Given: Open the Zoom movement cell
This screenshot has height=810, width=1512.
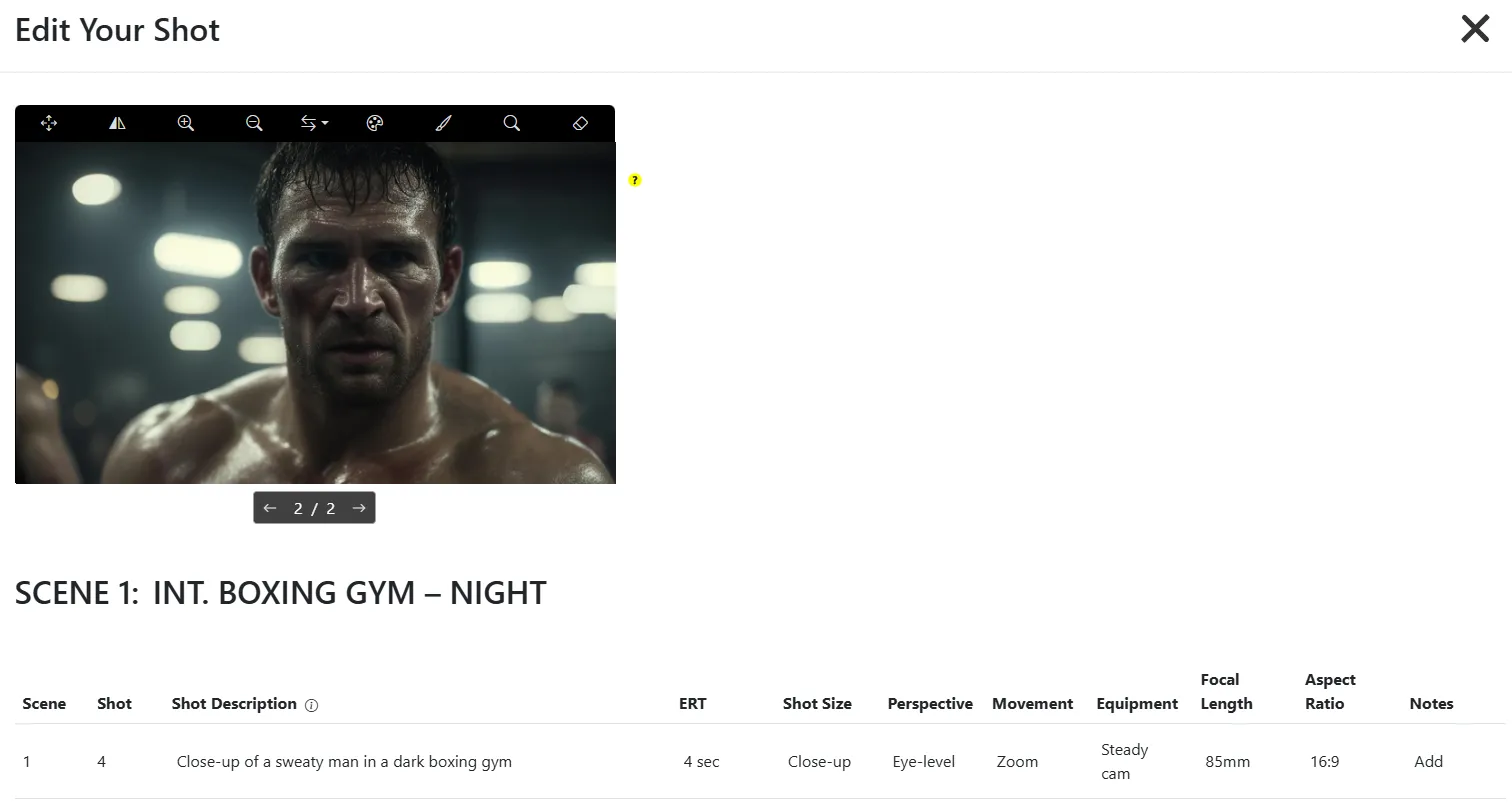Looking at the screenshot, I should (x=1017, y=762).
